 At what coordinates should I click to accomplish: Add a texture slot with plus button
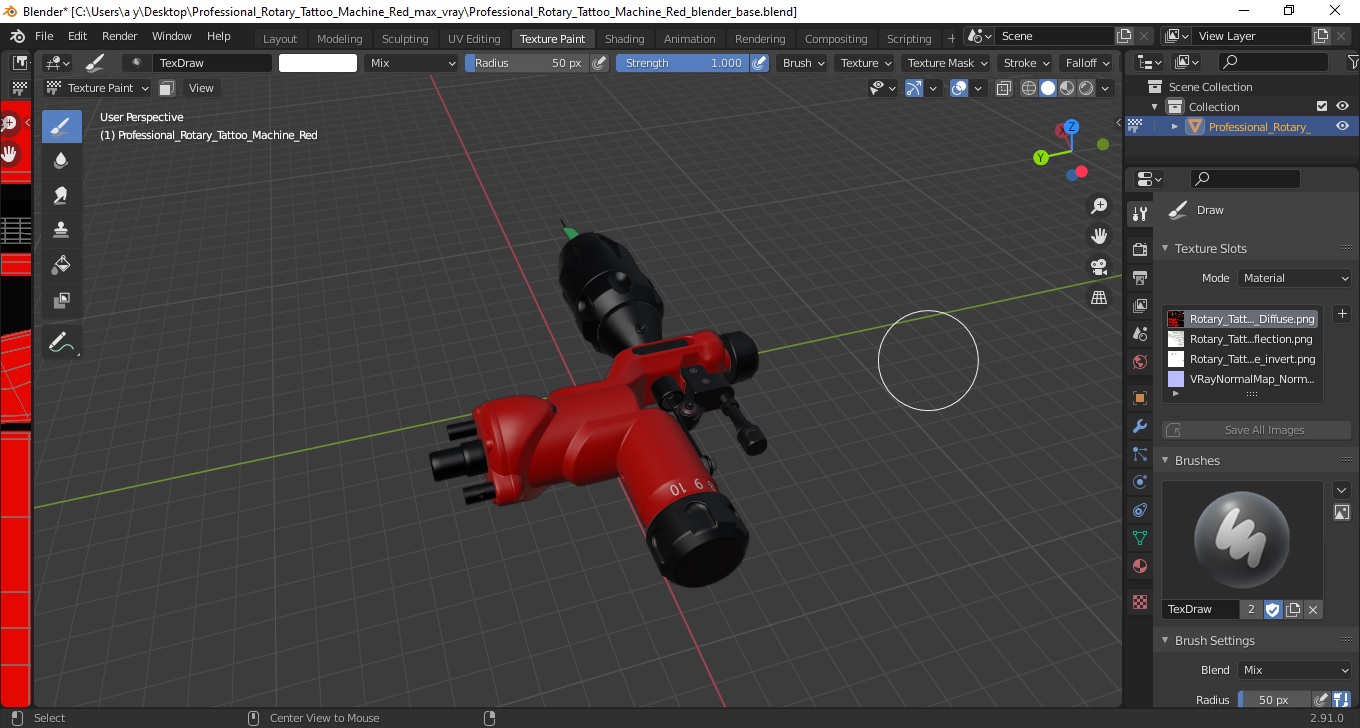[1342, 314]
